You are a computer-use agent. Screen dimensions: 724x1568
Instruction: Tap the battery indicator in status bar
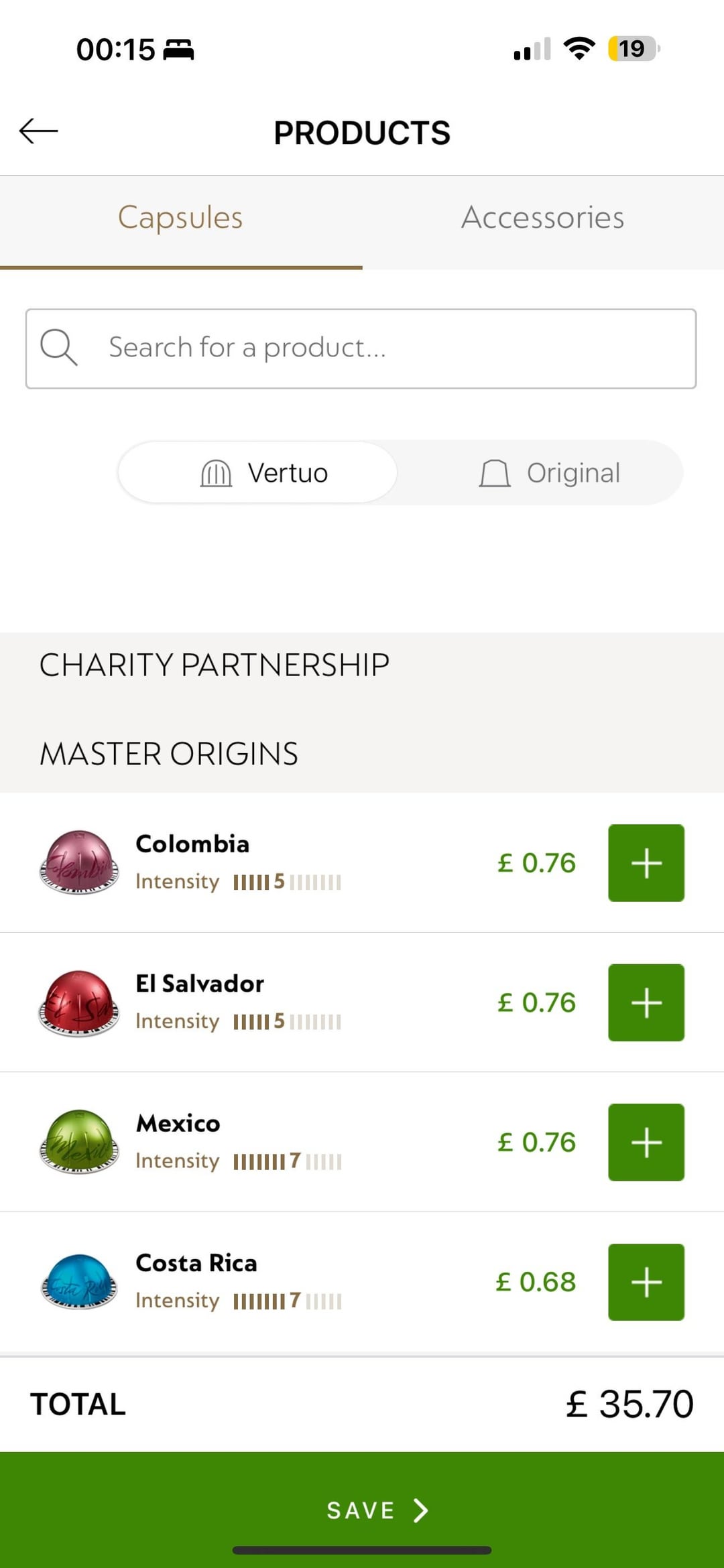[x=632, y=49]
